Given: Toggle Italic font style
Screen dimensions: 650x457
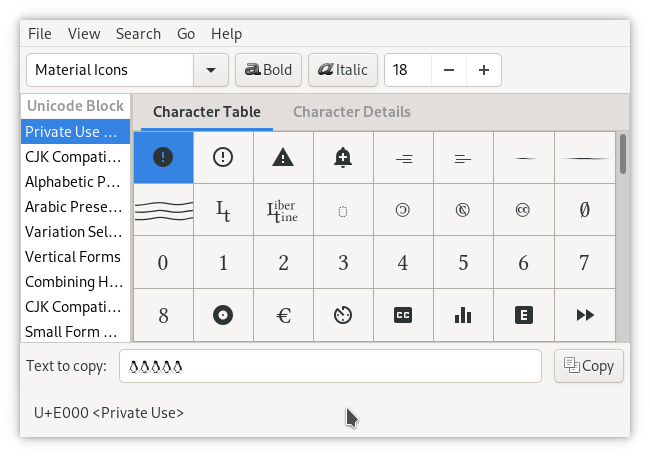Looking at the screenshot, I should (x=342, y=70).
